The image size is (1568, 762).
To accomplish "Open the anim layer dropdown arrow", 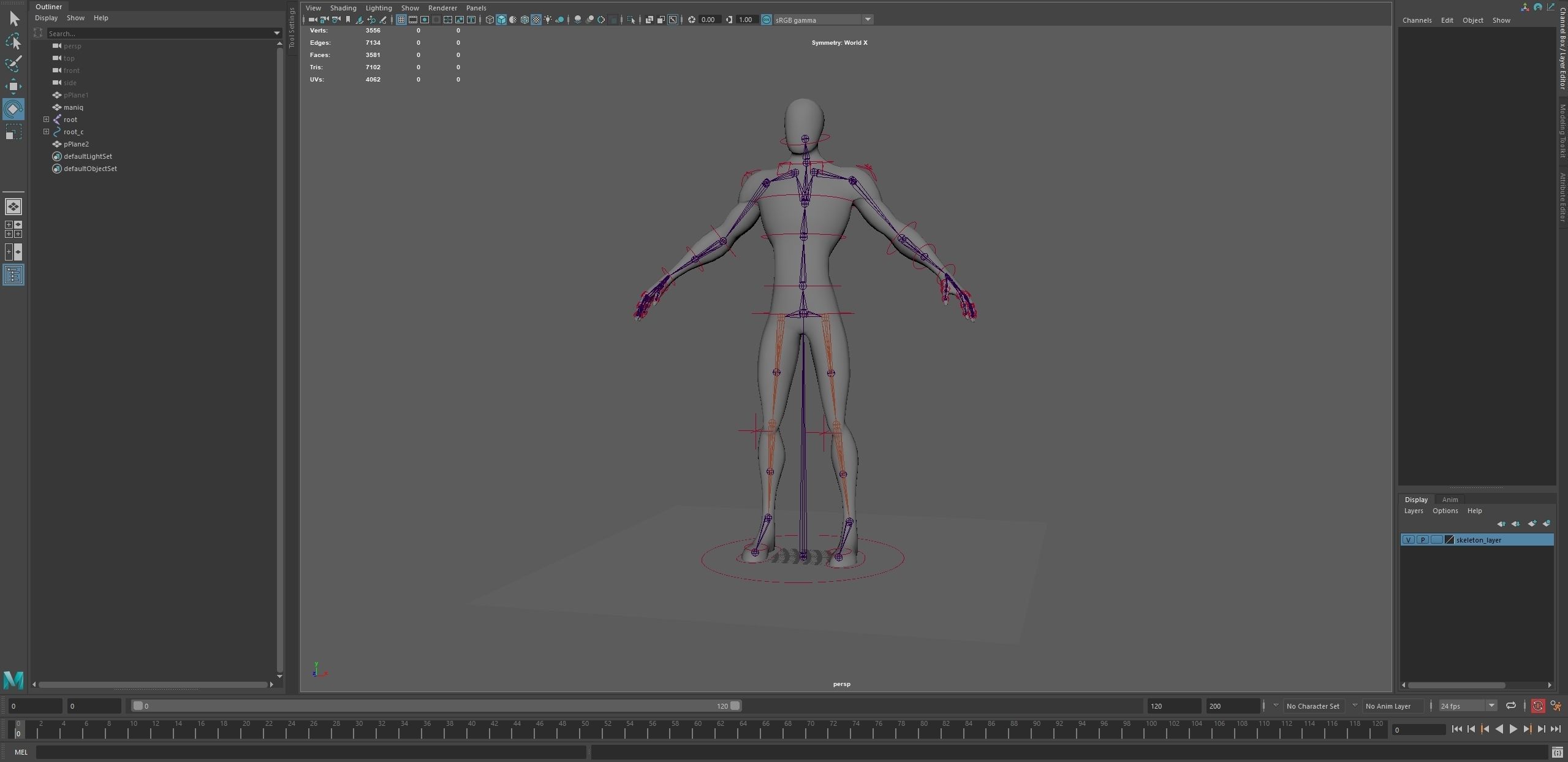I will point(1355,706).
